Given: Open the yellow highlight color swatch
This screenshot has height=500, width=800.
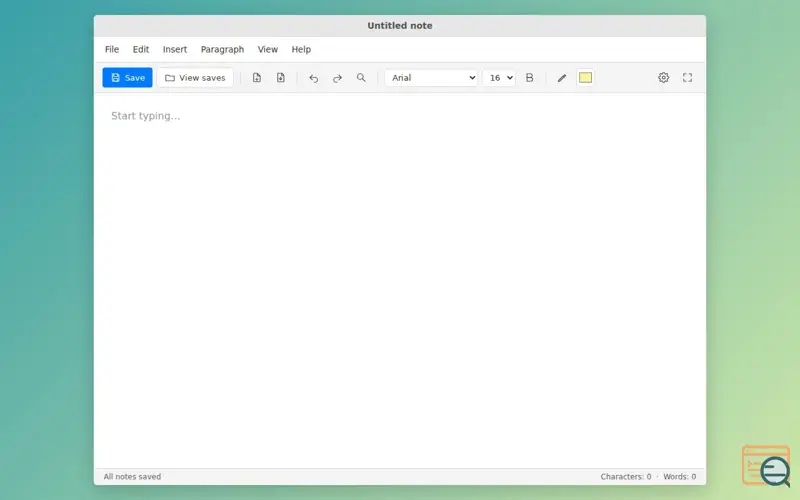Looking at the screenshot, I should click(585, 78).
